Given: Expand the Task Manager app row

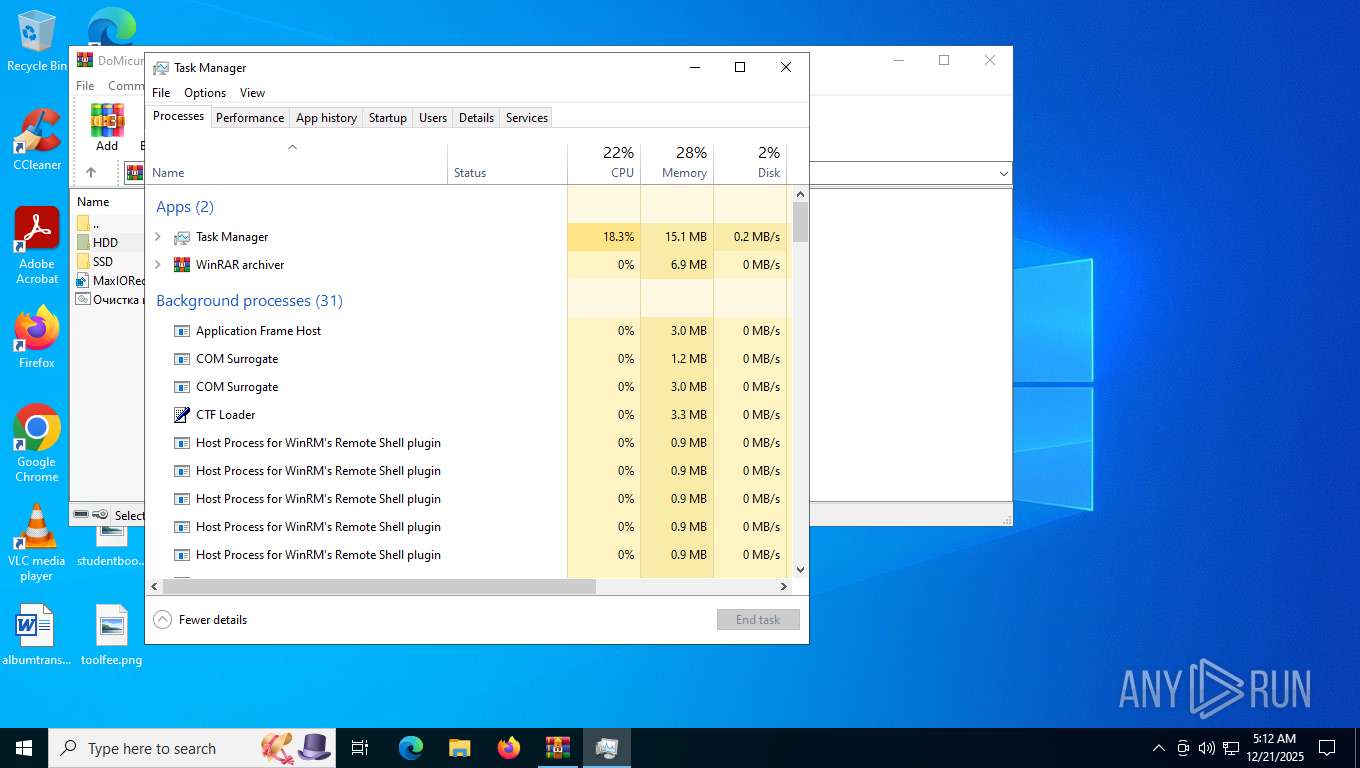Looking at the screenshot, I should pyautogui.click(x=158, y=237).
